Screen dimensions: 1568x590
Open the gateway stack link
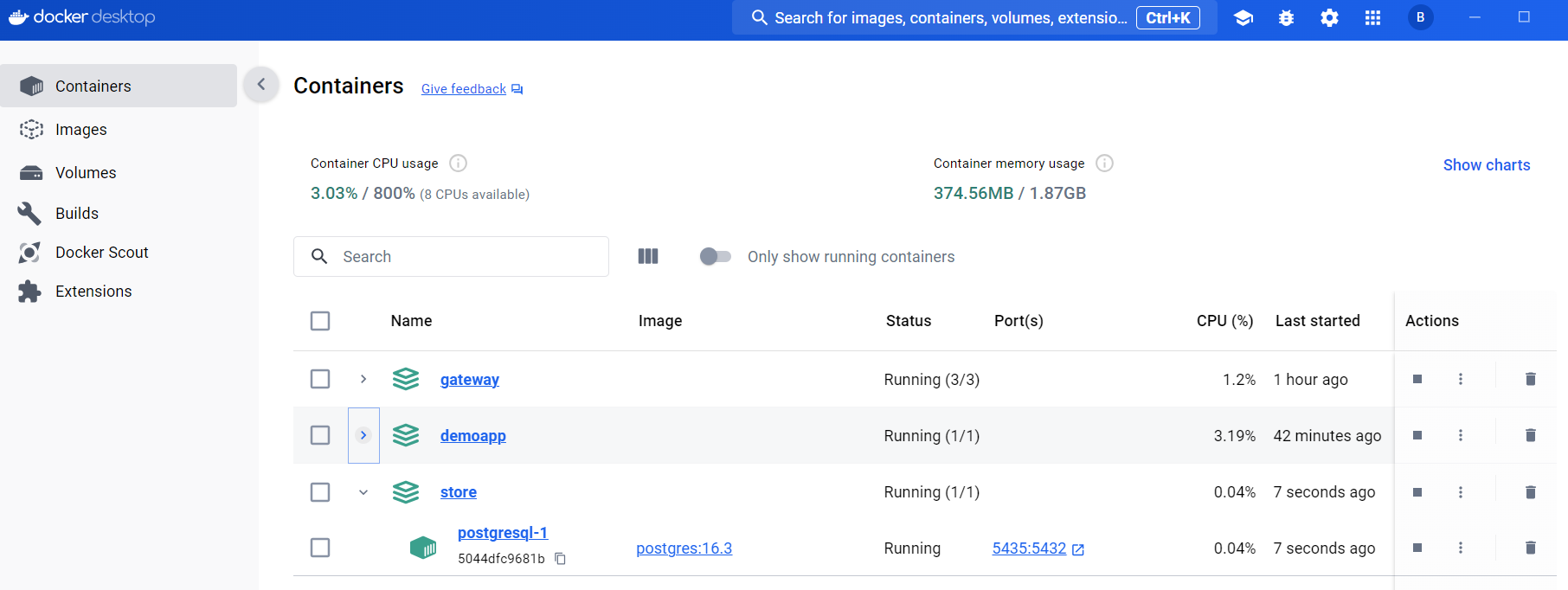pos(470,380)
